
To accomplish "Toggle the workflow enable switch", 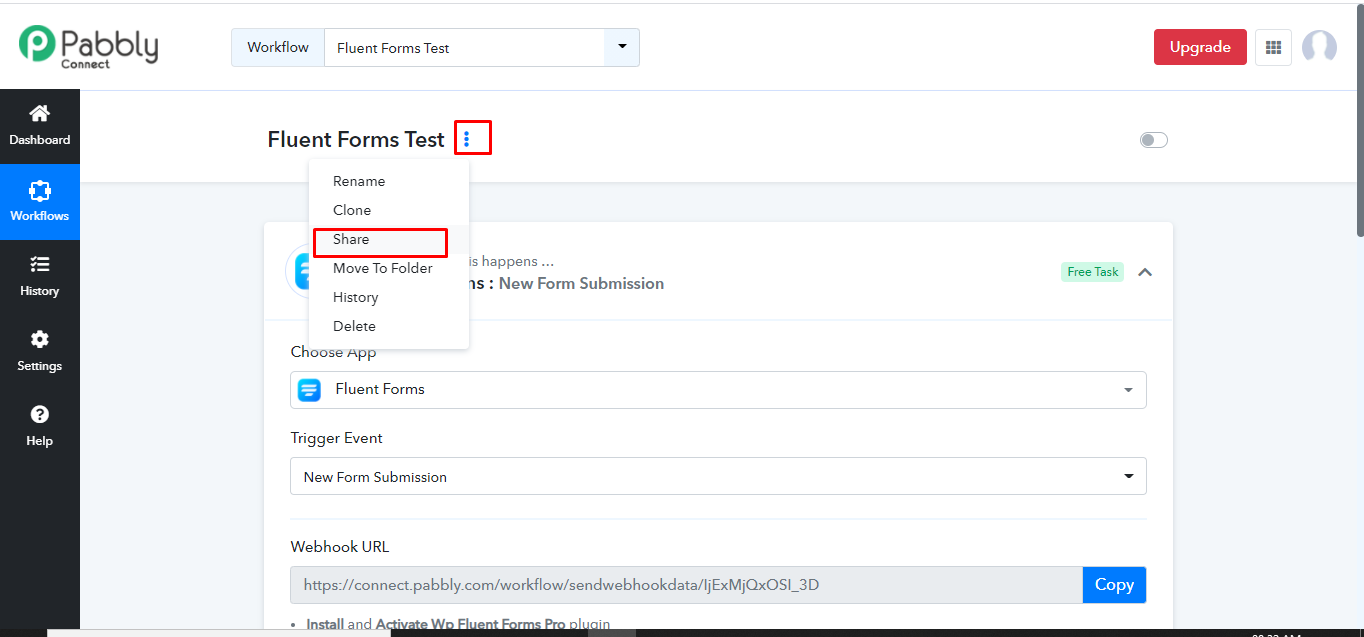I will [x=1154, y=140].
